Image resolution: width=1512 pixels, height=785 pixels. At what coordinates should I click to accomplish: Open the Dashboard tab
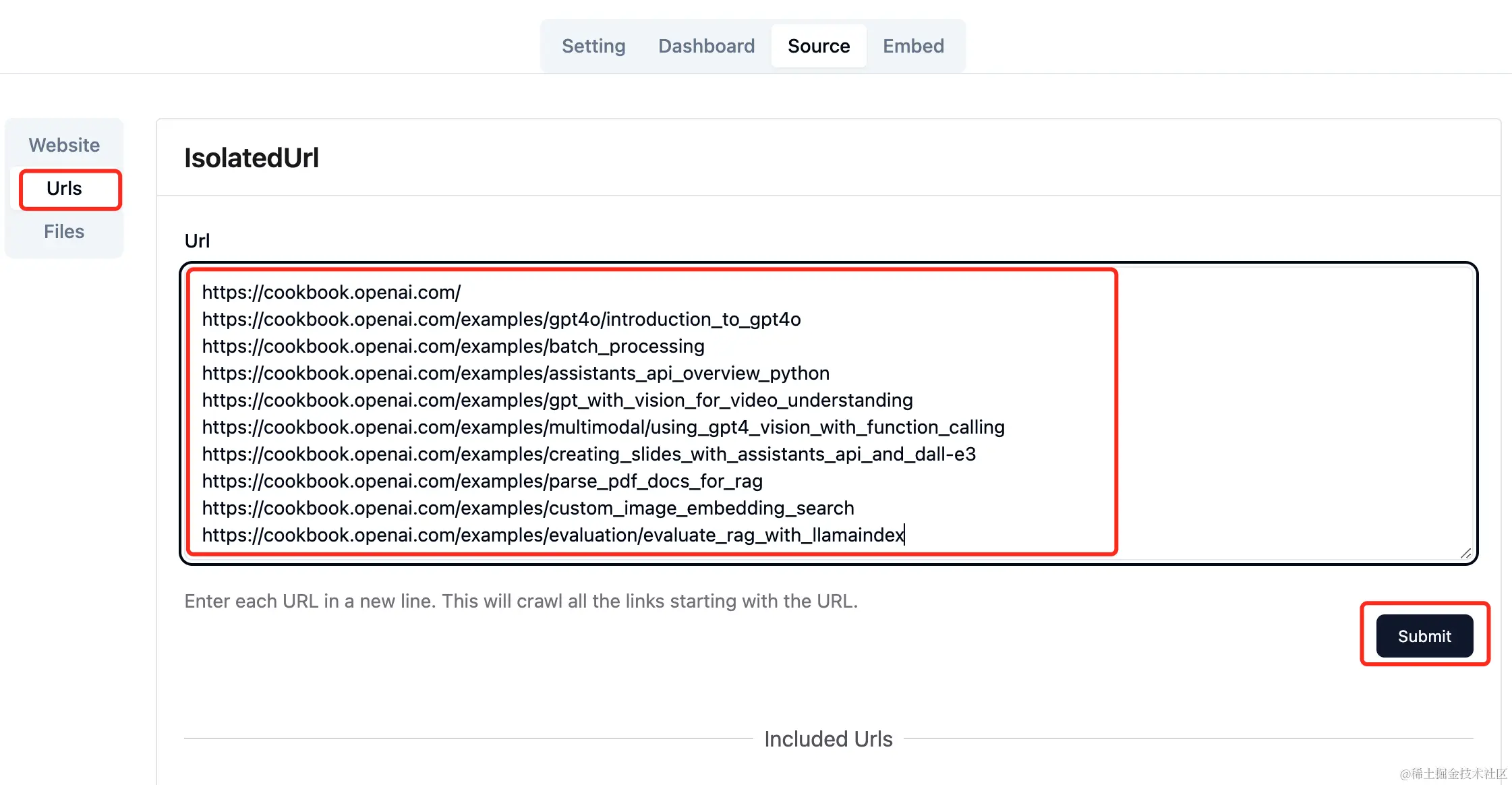coord(706,46)
